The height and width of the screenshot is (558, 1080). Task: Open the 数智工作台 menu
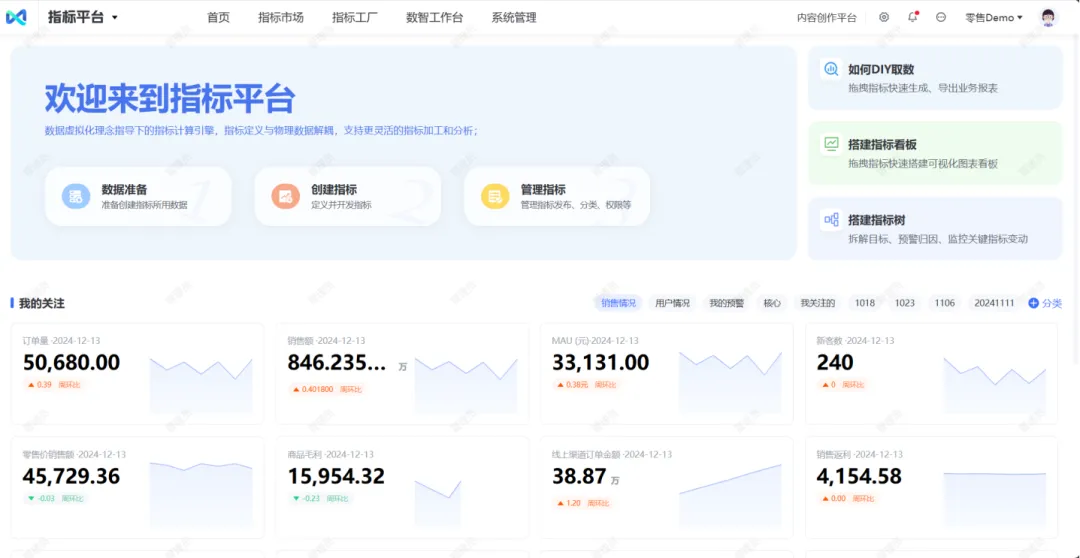(x=435, y=18)
